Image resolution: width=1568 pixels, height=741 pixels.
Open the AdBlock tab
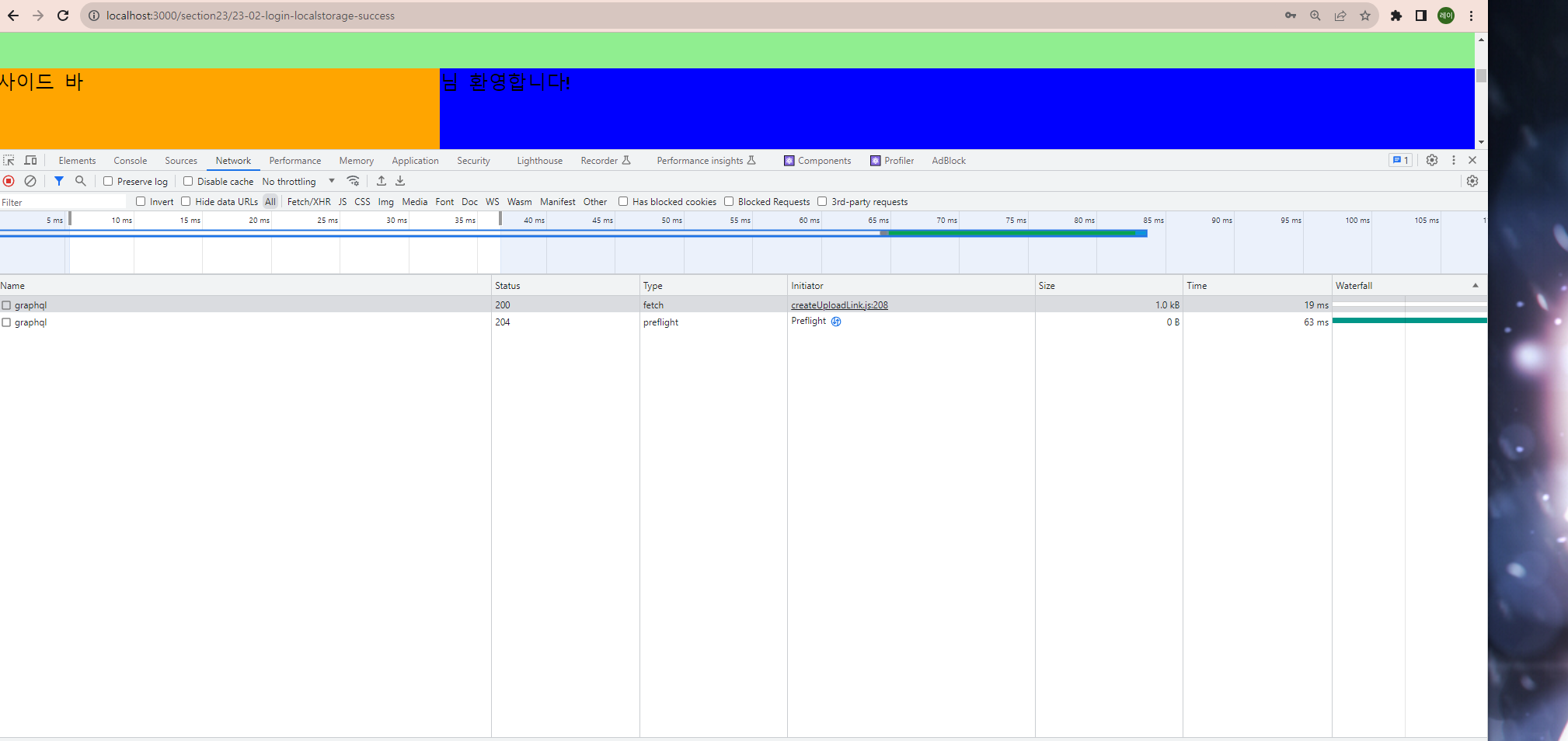[x=949, y=161]
